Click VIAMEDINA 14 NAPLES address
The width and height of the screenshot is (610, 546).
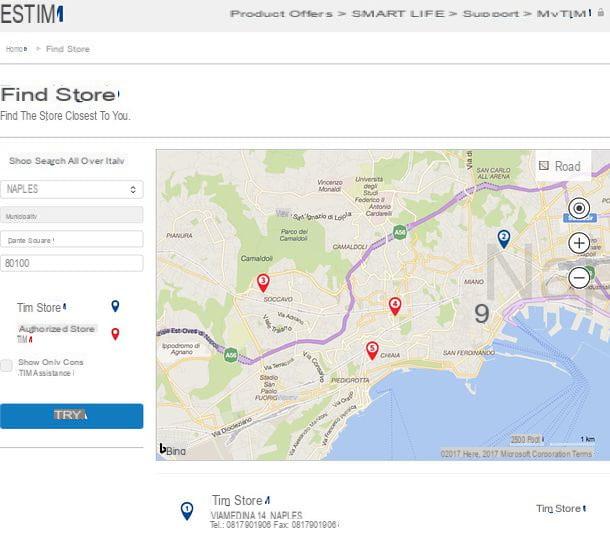point(256,515)
